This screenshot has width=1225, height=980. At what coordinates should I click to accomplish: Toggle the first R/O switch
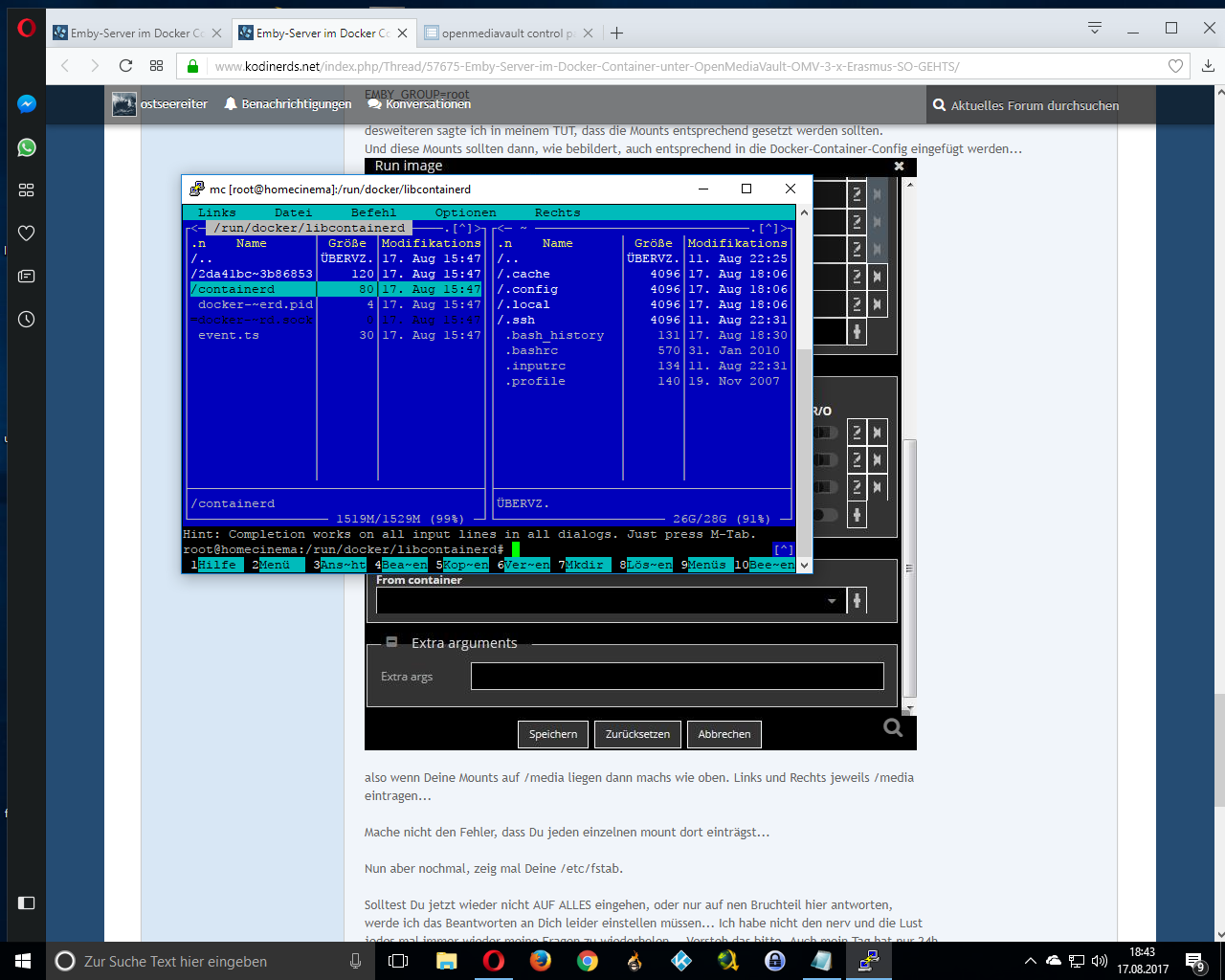pyautogui.click(x=825, y=433)
